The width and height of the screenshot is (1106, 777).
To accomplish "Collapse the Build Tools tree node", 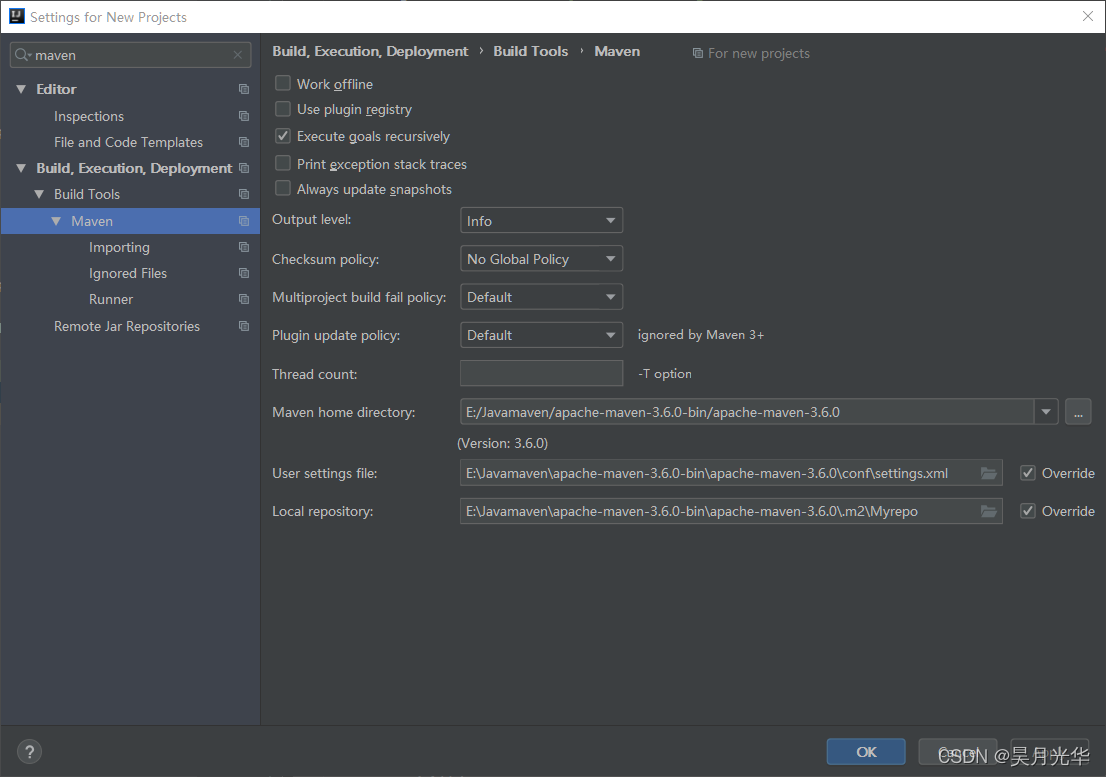I will [39, 194].
